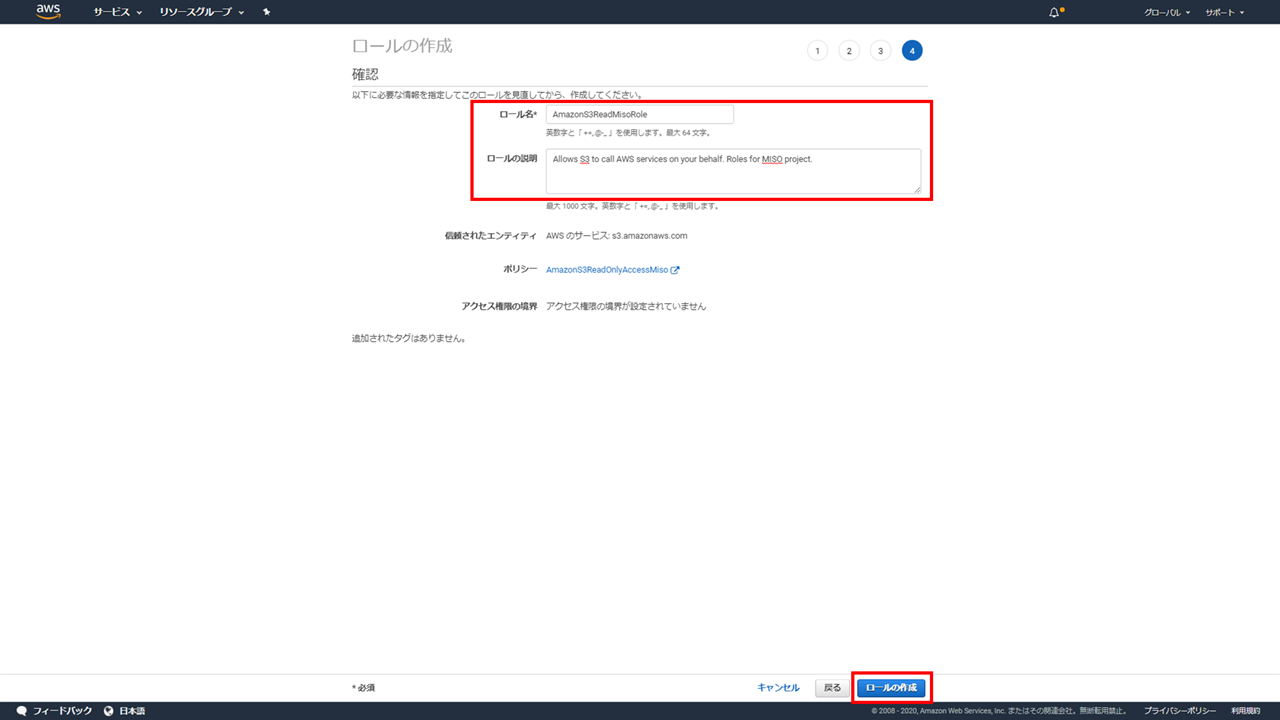1280x720 pixels.
Task: Click the 戻る button
Action: click(832, 688)
